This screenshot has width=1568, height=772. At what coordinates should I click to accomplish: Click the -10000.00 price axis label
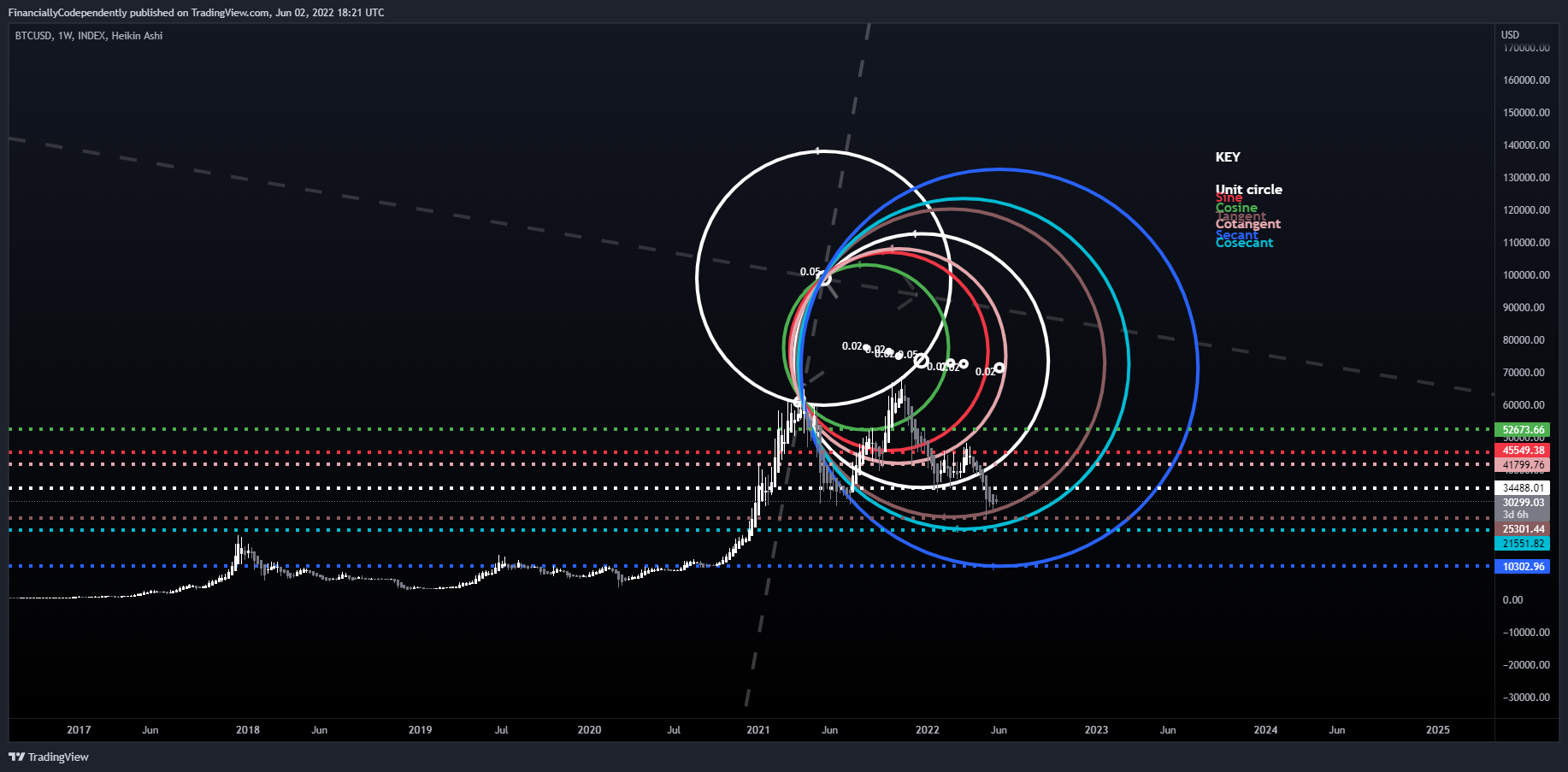[x=1526, y=633]
